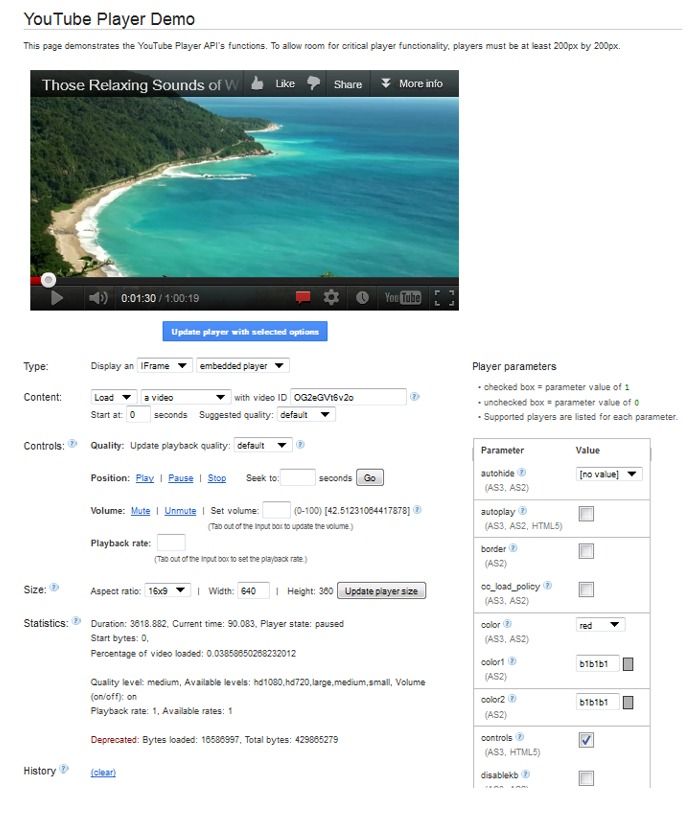
Task: Click the volume speaker icon in player
Action: click(x=98, y=298)
